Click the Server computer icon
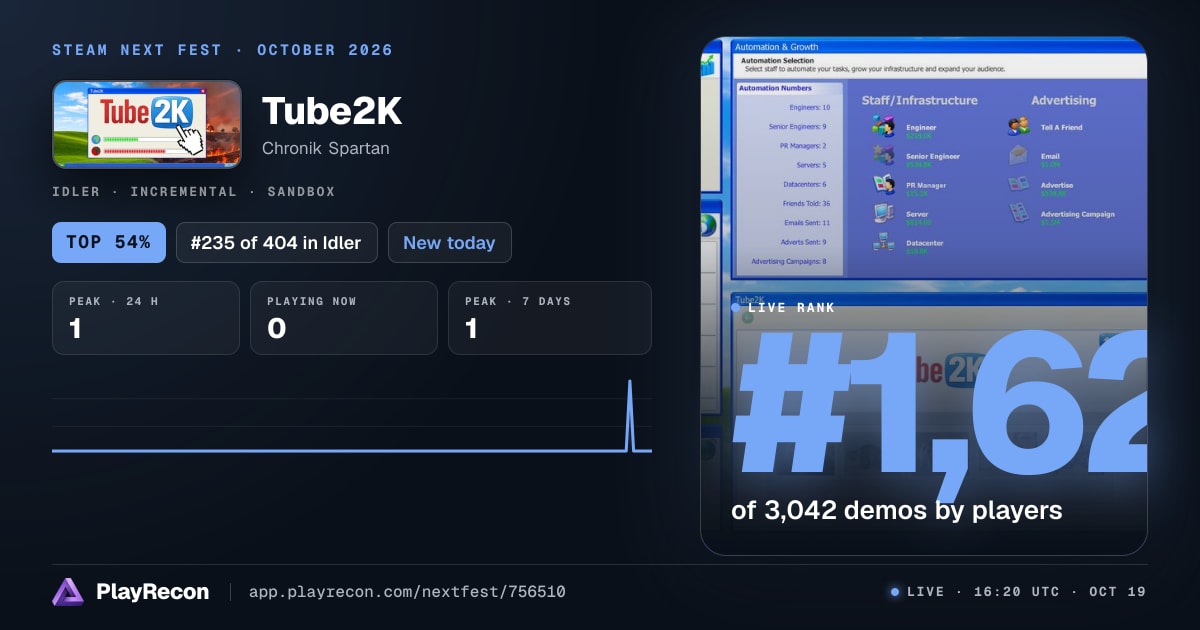This screenshot has height=630, width=1200. (x=883, y=213)
